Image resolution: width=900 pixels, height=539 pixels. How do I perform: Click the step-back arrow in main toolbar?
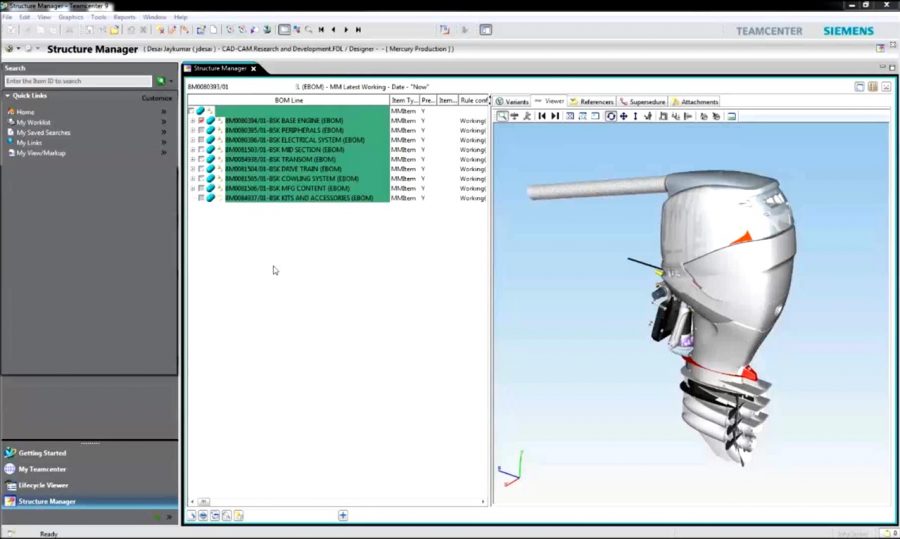click(333, 30)
